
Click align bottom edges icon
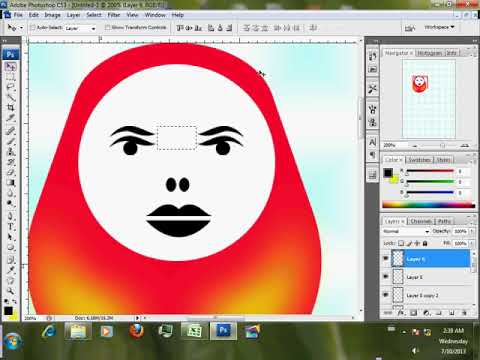pyautogui.click(x=198, y=28)
